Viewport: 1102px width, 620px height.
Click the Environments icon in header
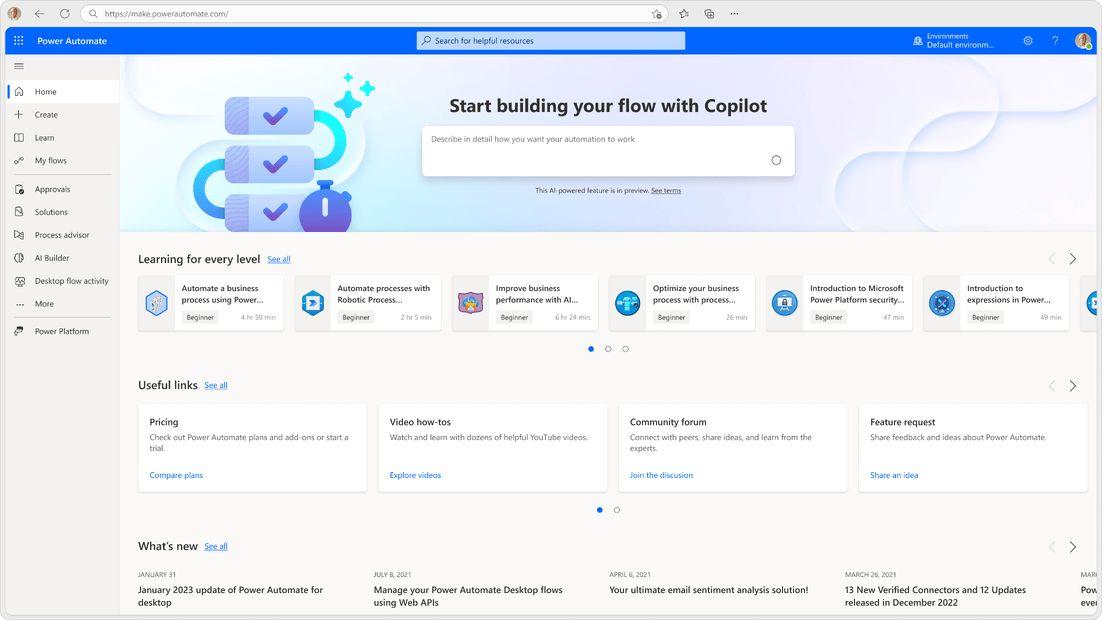[917, 41]
